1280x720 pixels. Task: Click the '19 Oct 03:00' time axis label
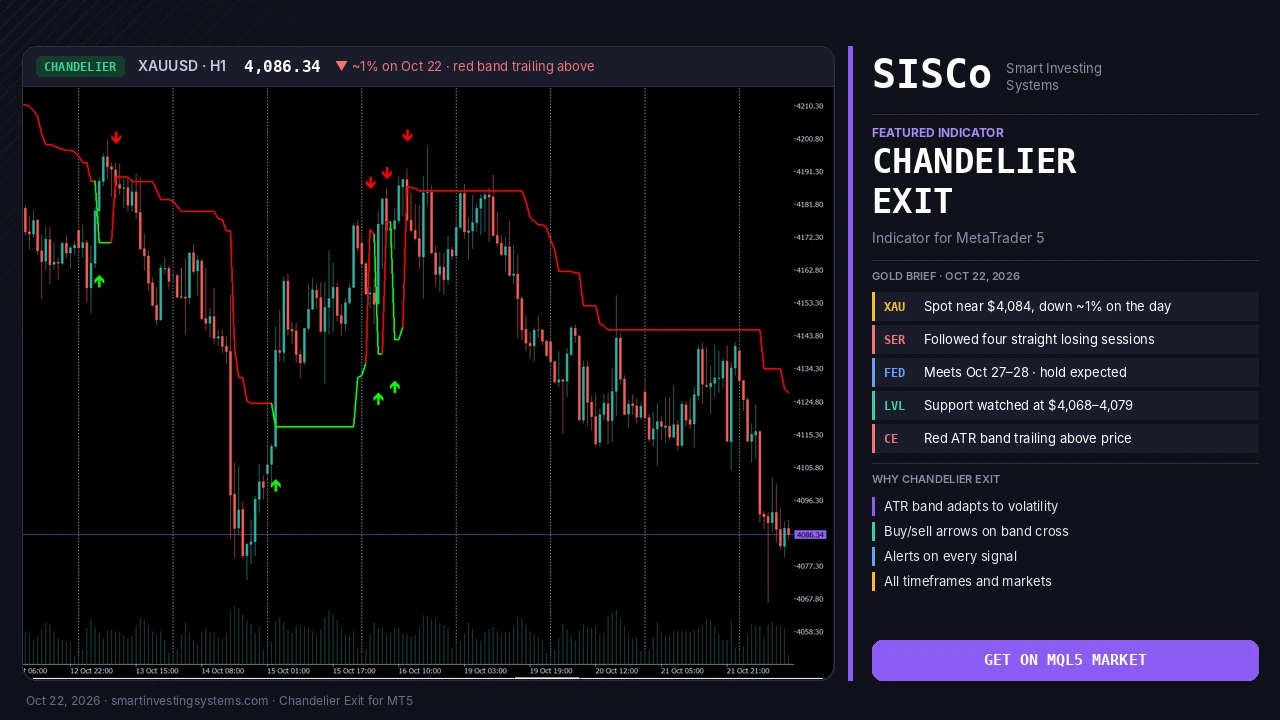[485, 671]
